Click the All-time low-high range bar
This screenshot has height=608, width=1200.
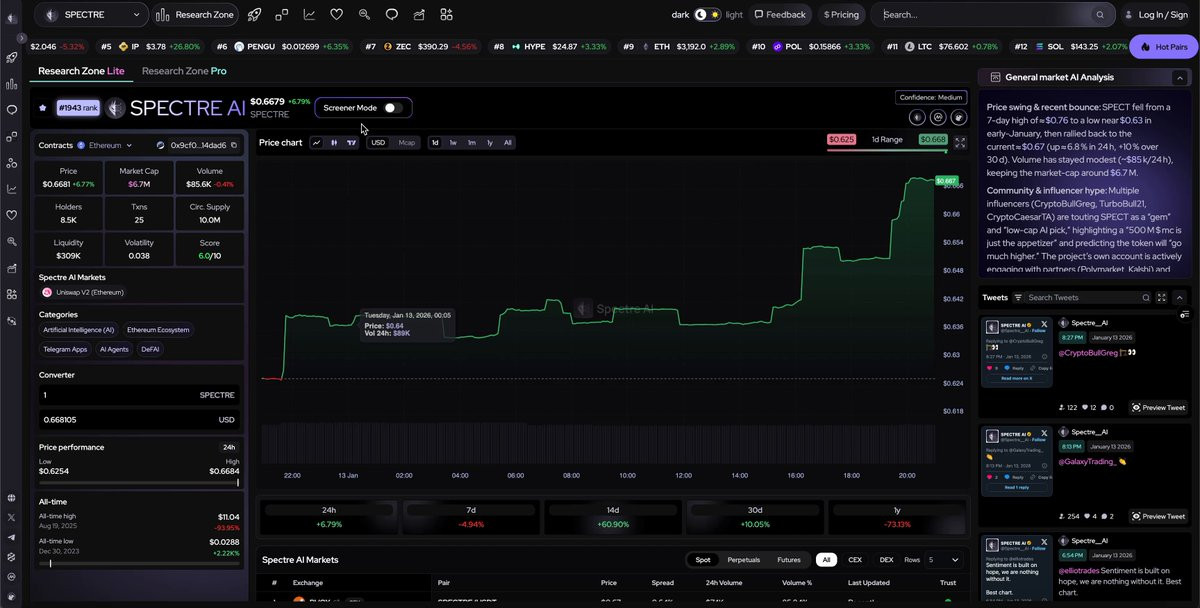pos(139,563)
